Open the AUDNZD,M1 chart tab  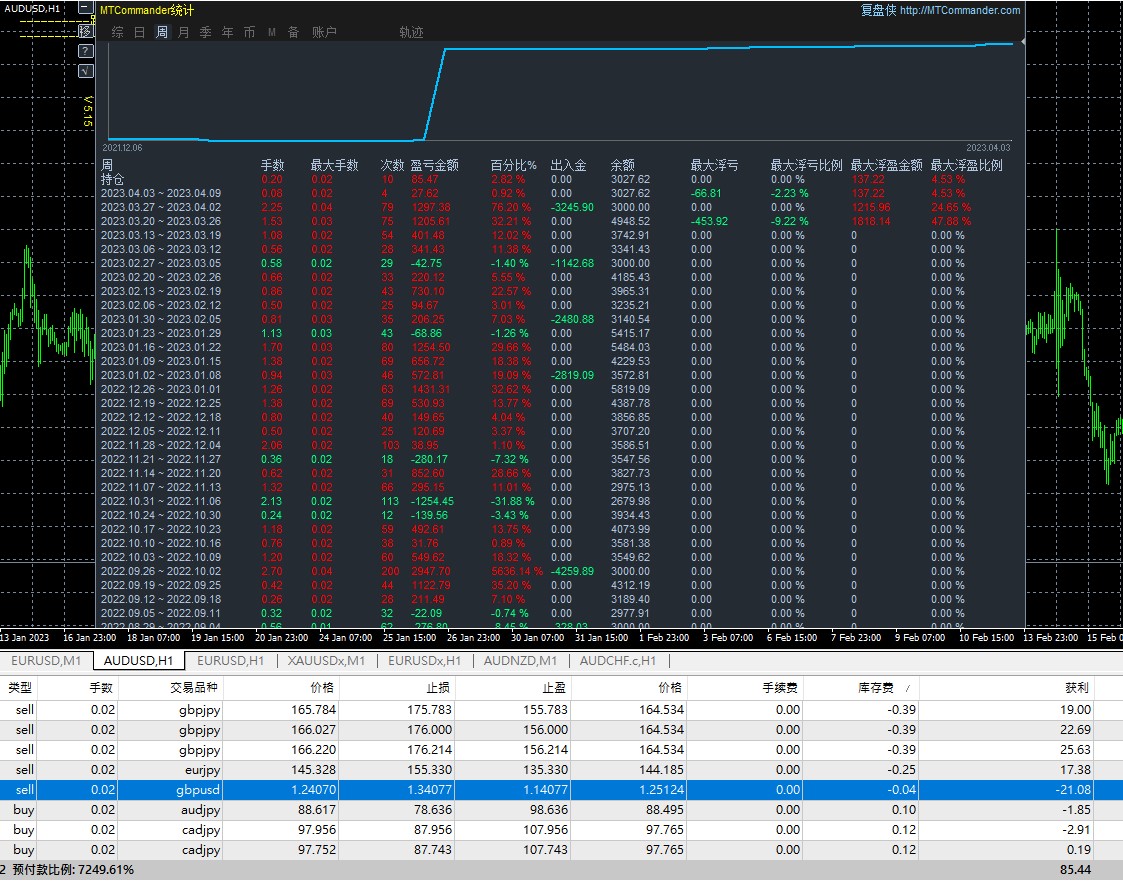point(520,660)
